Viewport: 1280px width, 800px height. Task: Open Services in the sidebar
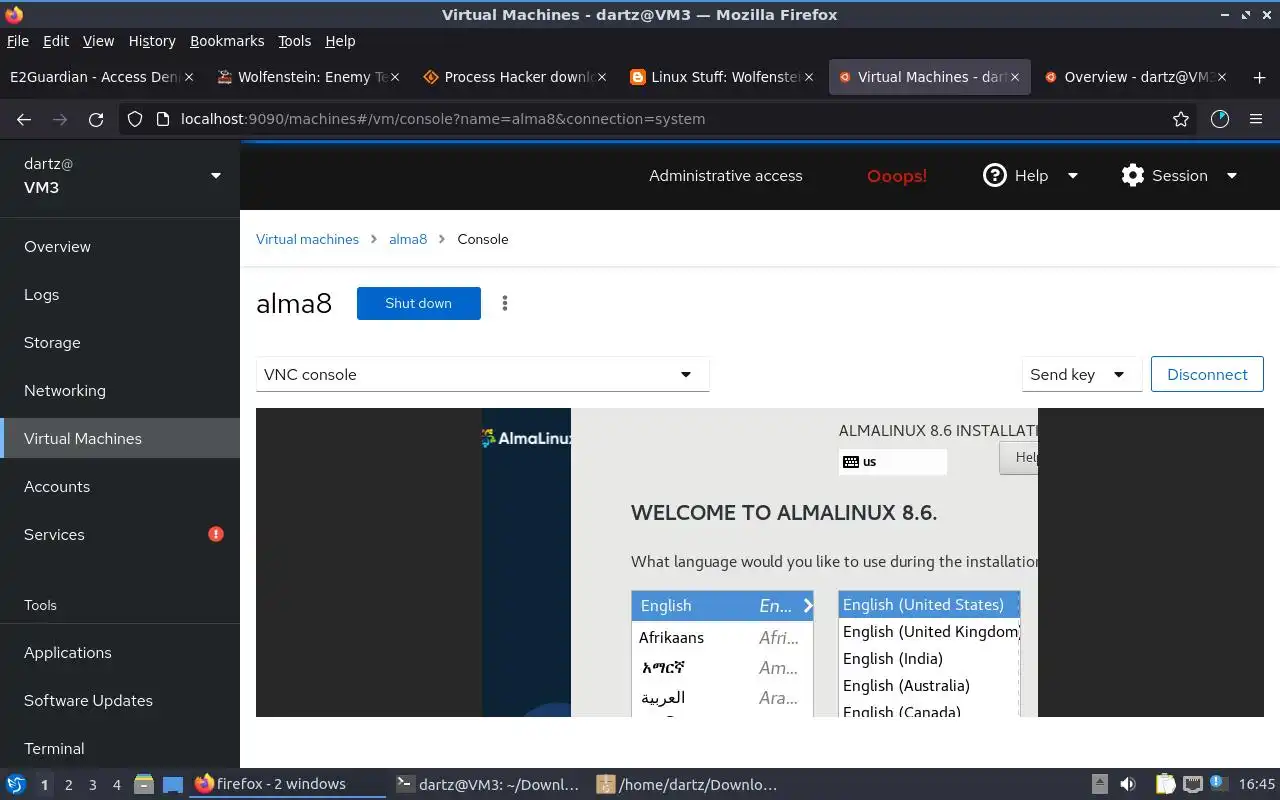[120, 534]
